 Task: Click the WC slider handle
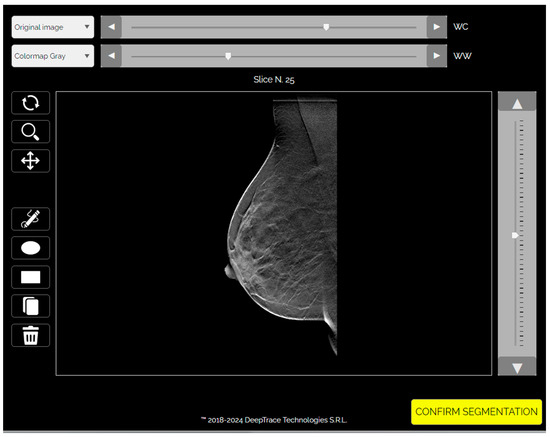326,27
